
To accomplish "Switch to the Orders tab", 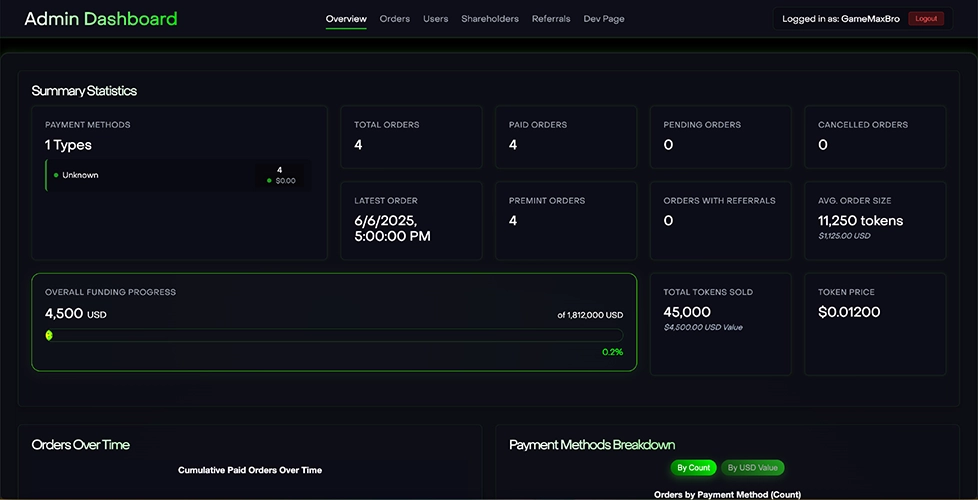I will click(394, 19).
